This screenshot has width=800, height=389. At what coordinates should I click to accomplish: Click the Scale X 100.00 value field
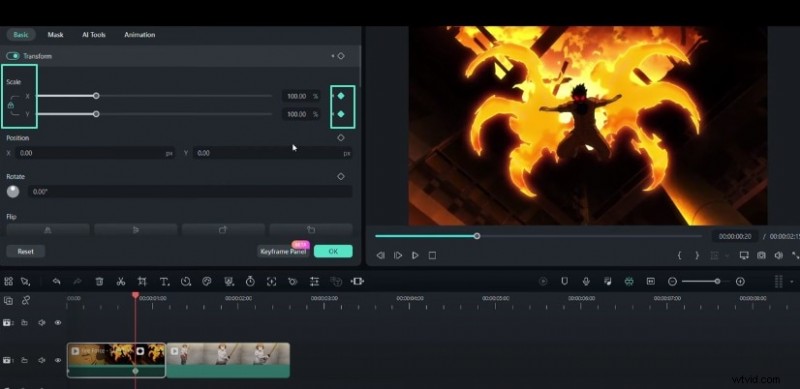point(301,96)
